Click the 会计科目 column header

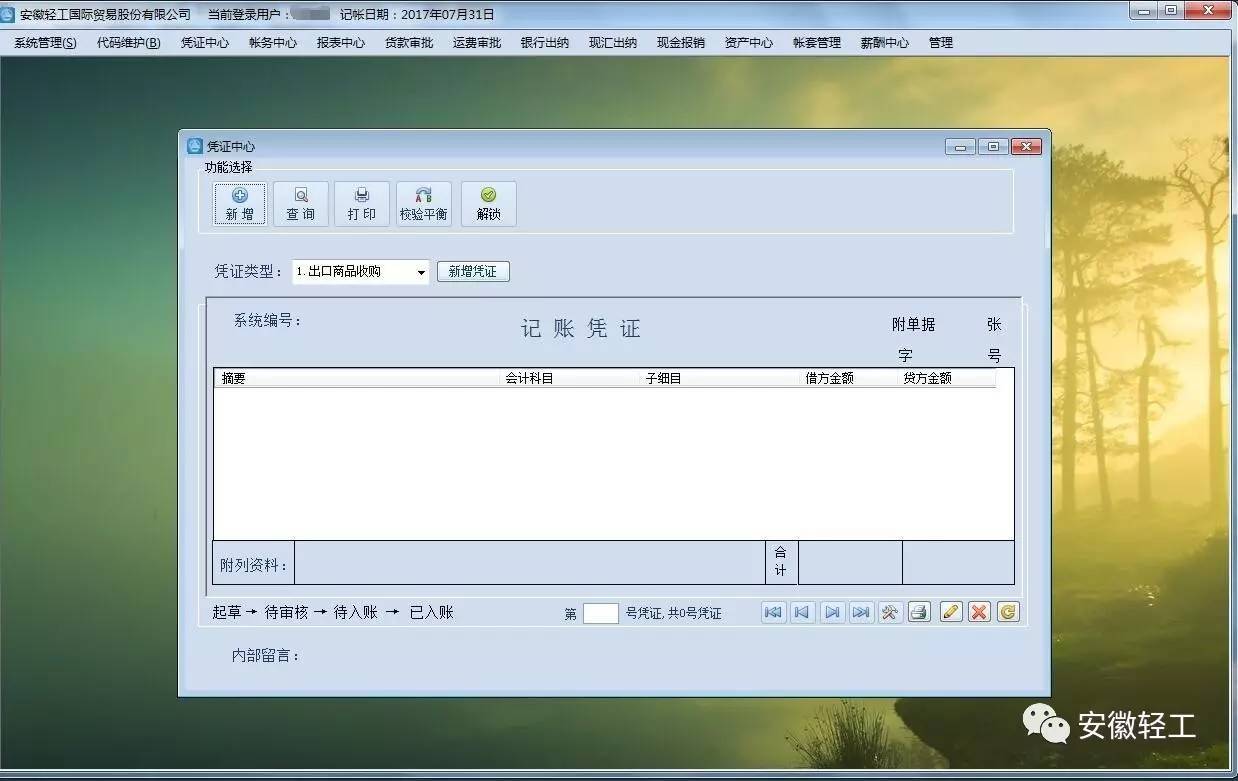tap(570, 378)
